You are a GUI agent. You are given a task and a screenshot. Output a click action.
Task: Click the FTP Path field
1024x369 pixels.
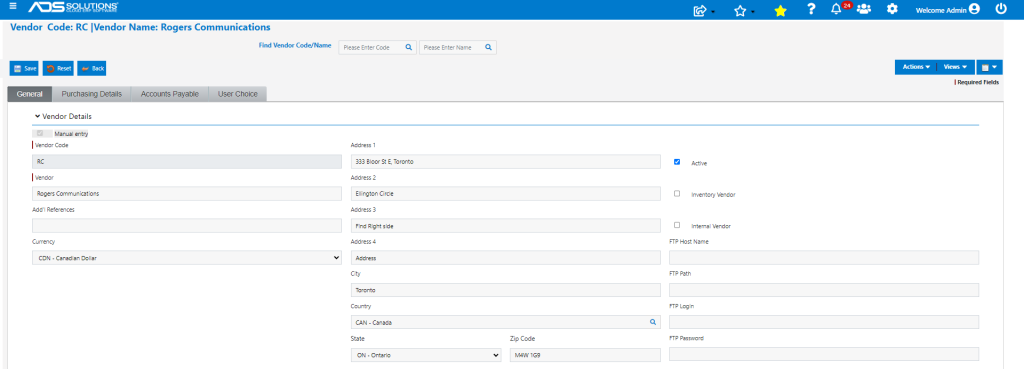click(824, 290)
